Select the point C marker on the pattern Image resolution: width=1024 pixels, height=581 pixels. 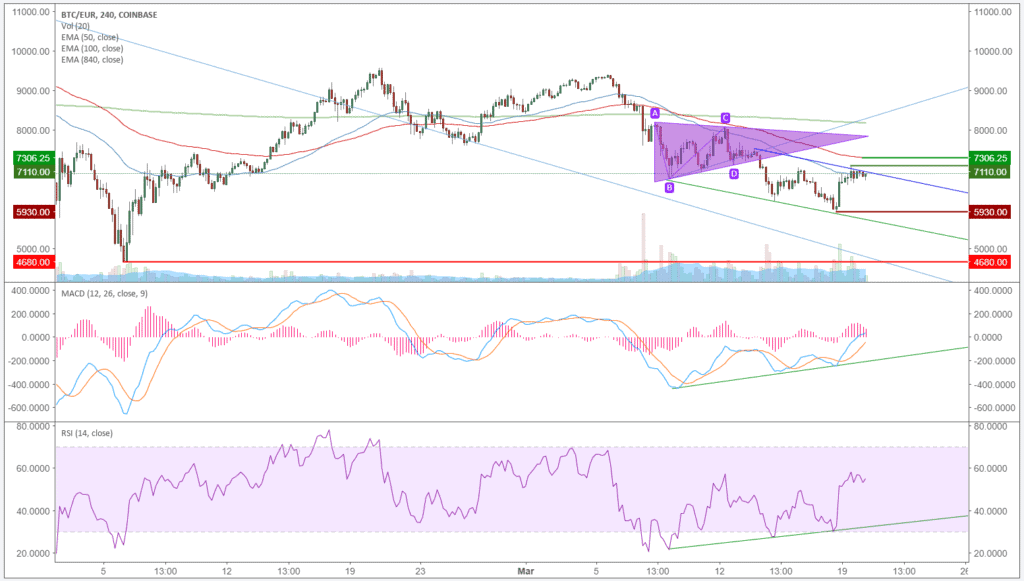[724, 117]
